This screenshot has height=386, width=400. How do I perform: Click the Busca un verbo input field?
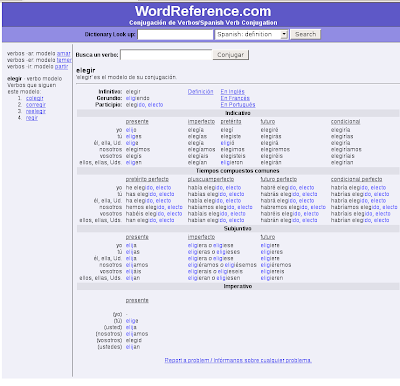point(166,55)
